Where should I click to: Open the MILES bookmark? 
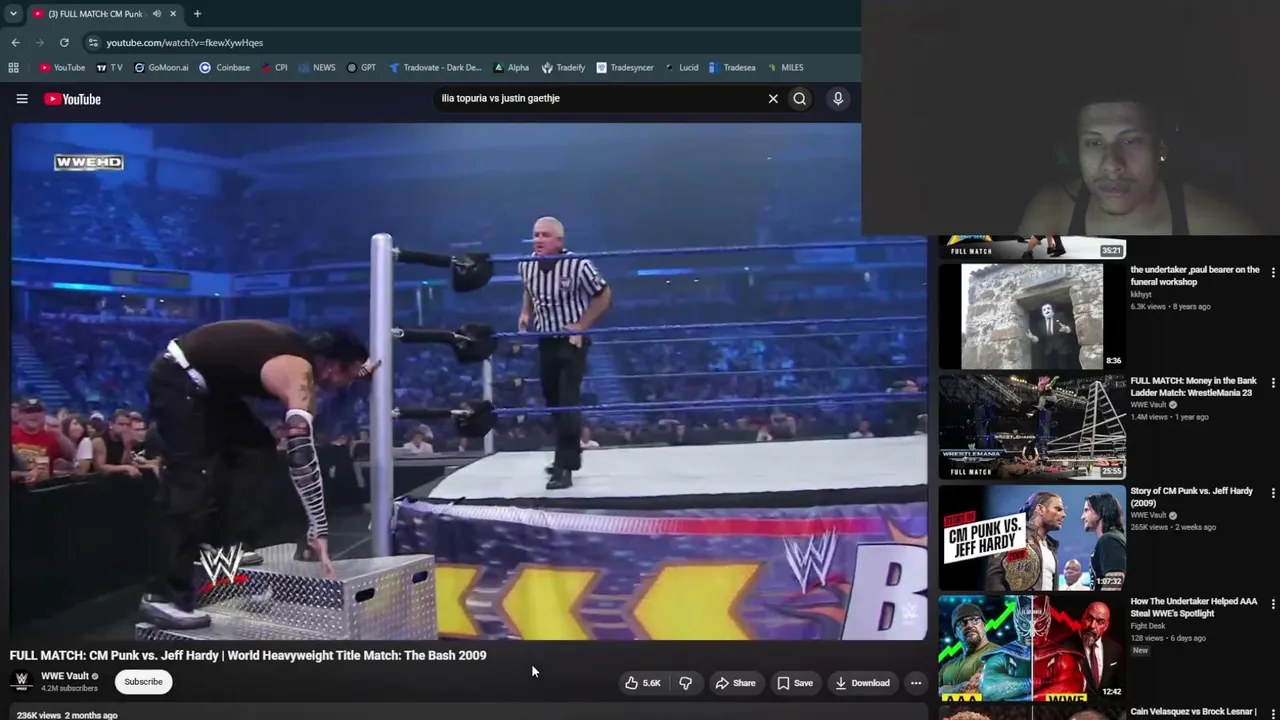[785, 68]
